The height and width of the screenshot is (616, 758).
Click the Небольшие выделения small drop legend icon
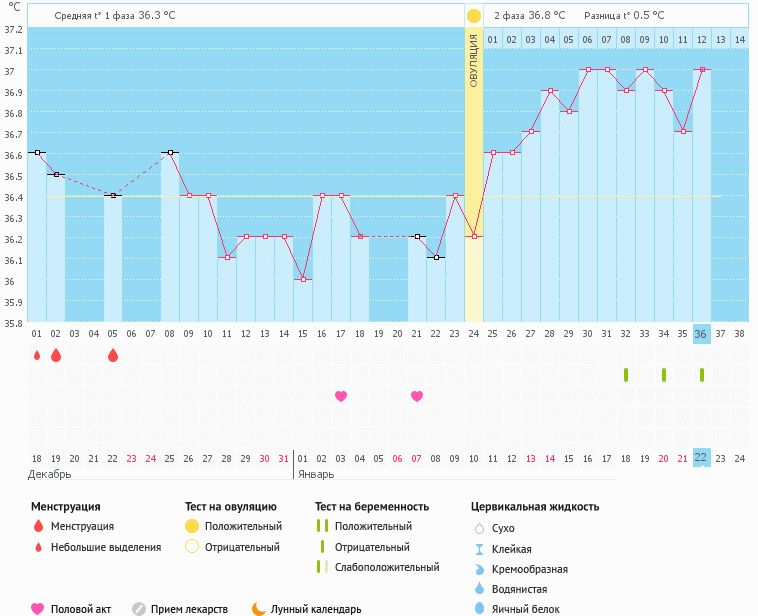coord(38,547)
